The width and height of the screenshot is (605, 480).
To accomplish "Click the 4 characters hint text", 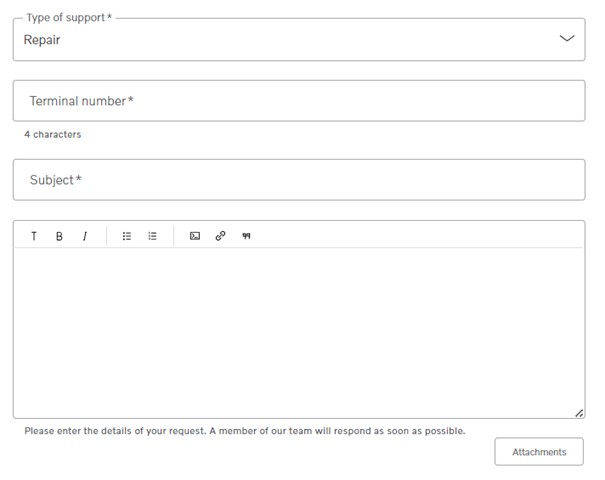I will point(52,134).
